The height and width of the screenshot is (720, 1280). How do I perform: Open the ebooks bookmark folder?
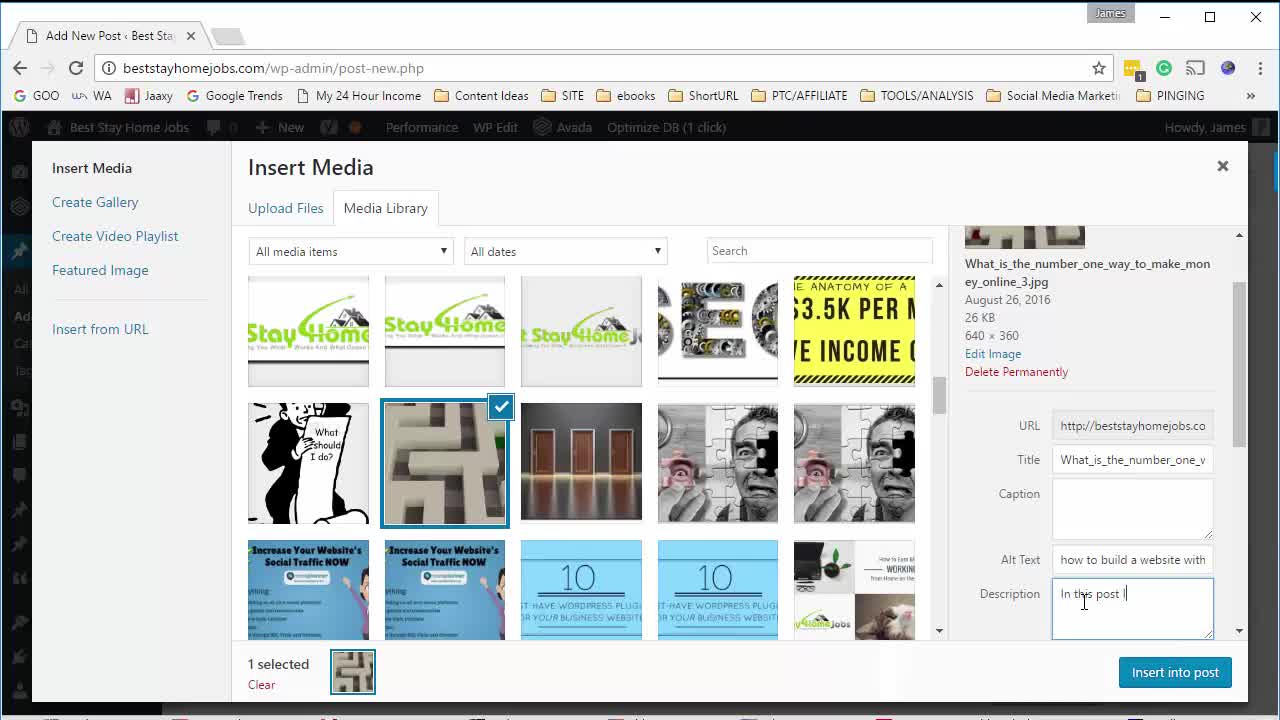pyautogui.click(x=625, y=96)
